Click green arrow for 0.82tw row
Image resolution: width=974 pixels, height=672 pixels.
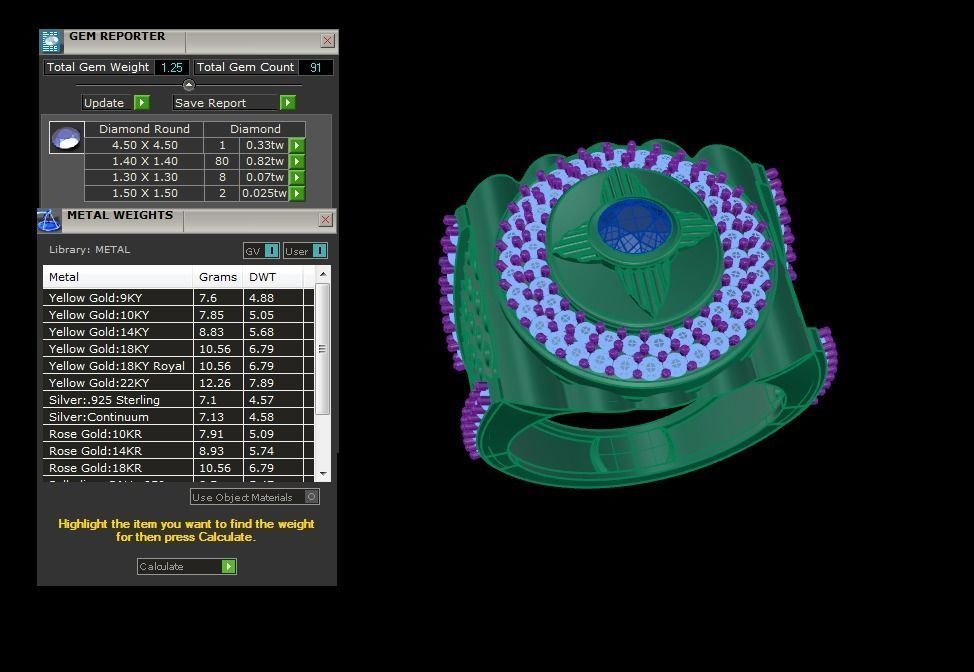(x=297, y=161)
